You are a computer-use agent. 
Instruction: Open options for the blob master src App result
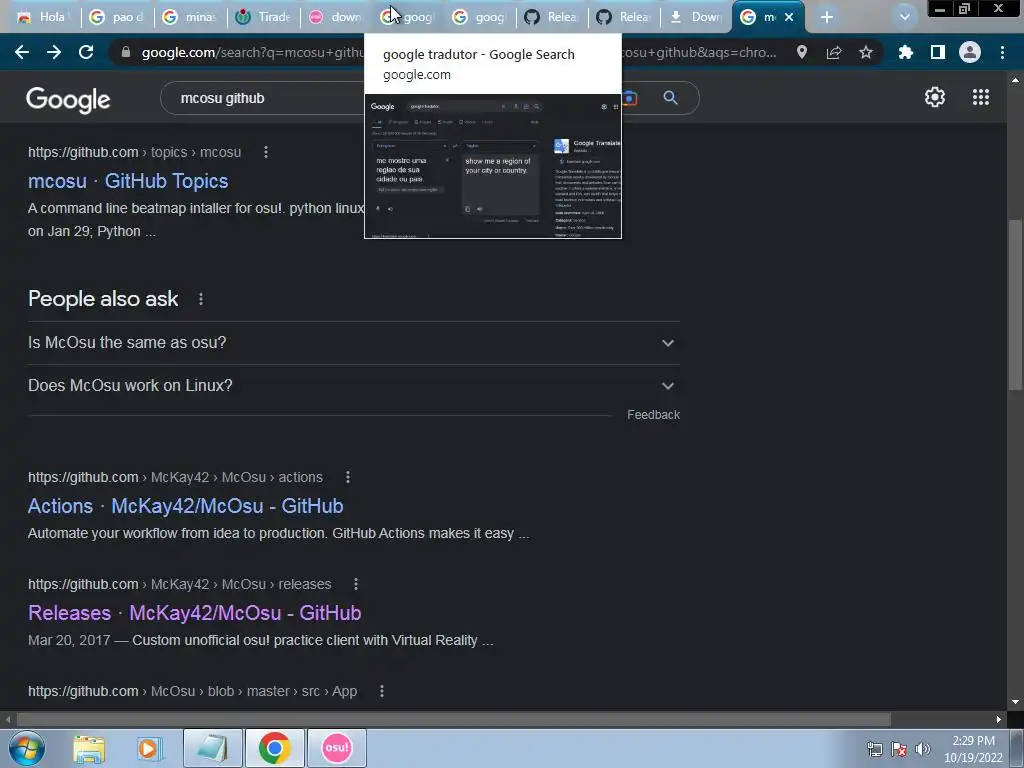[382, 691]
